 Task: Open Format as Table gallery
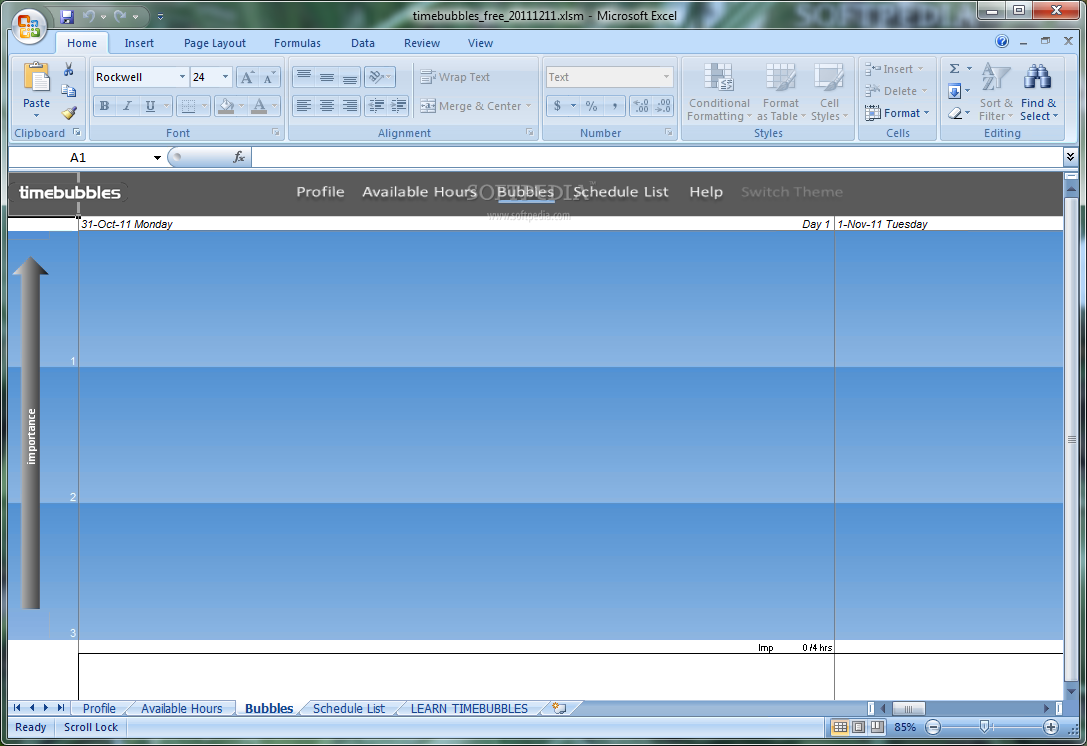(781, 92)
